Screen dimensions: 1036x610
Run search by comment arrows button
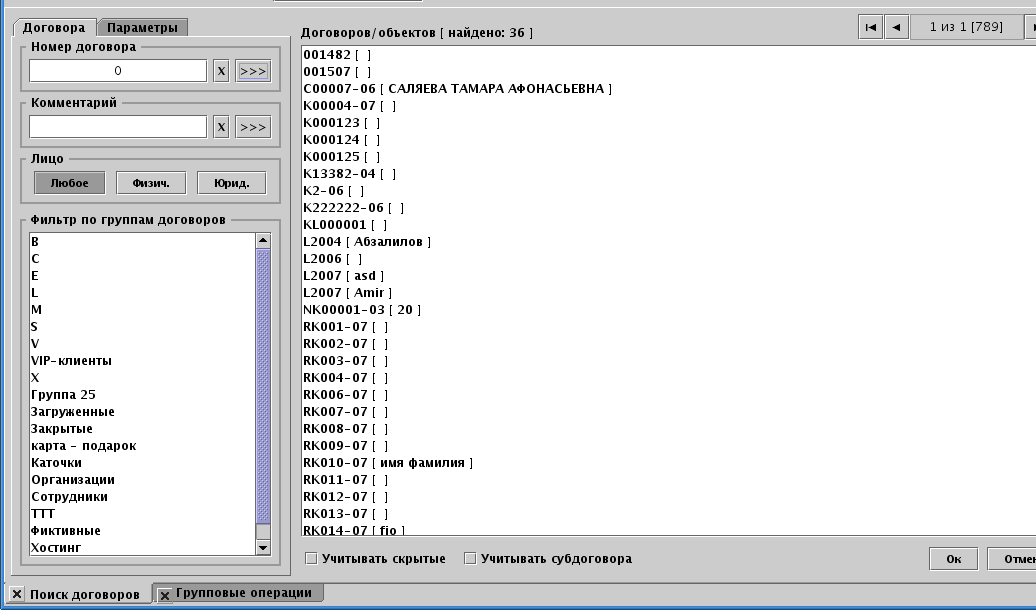(253, 127)
